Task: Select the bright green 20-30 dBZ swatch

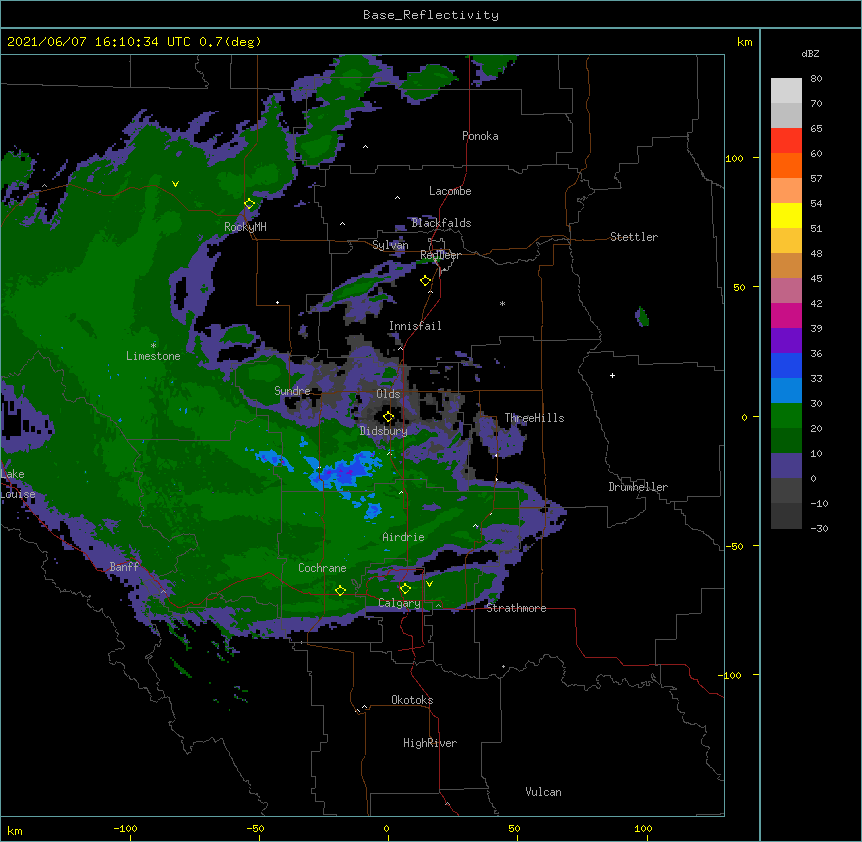Action: click(x=786, y=416)
